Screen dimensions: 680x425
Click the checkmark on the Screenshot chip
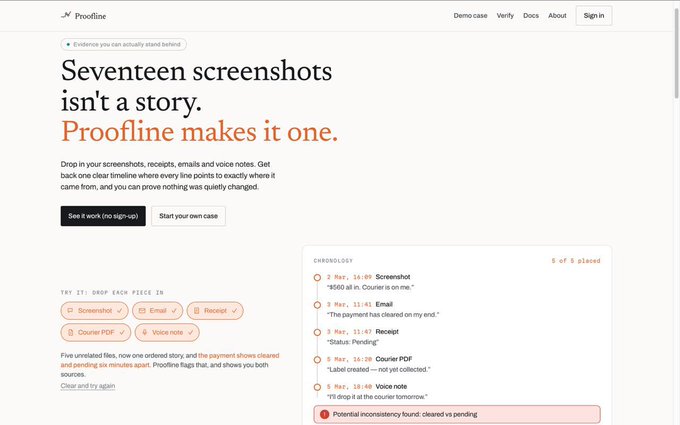tap(119, 311)
